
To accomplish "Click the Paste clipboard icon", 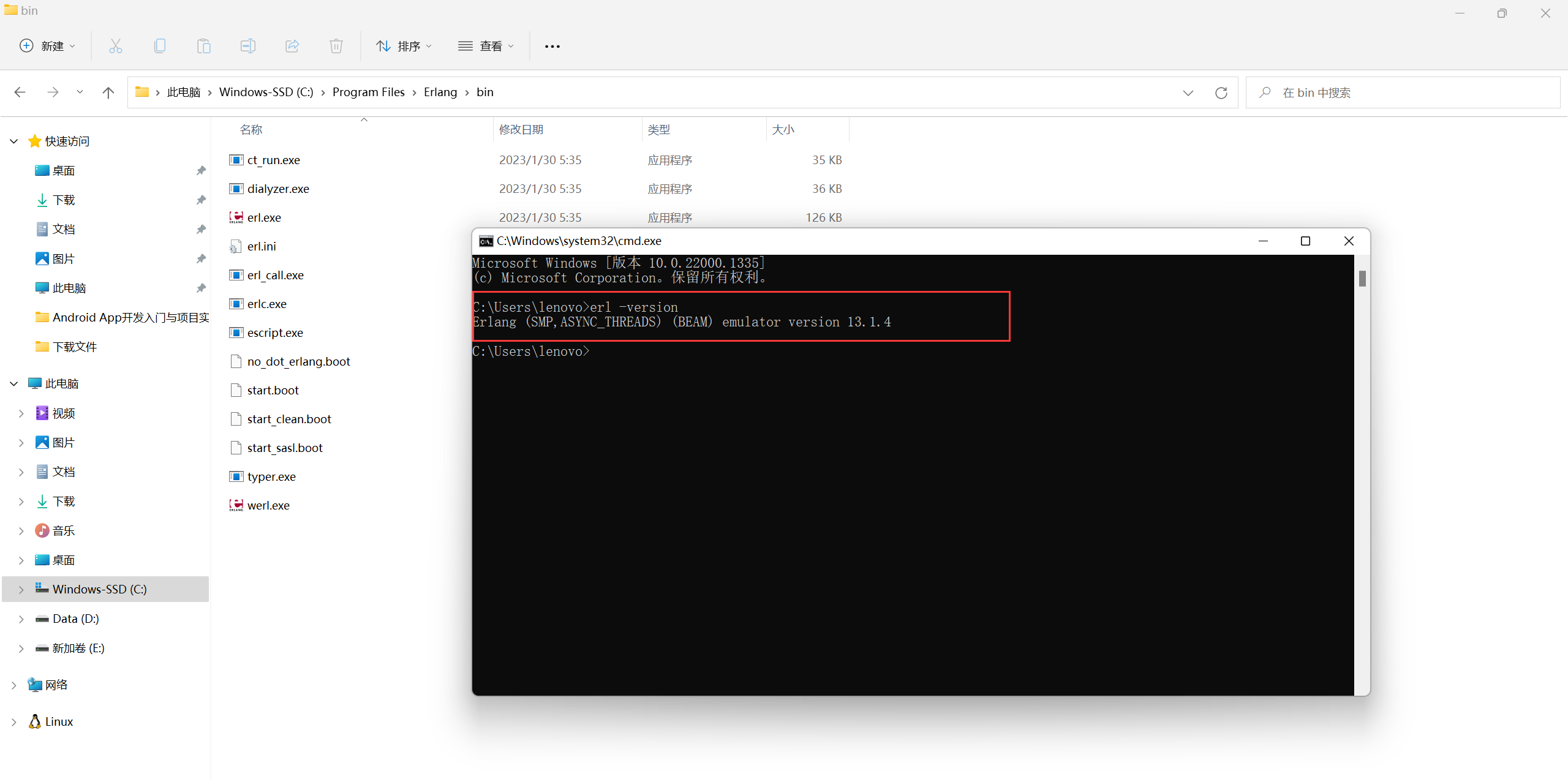I will 204,46.
